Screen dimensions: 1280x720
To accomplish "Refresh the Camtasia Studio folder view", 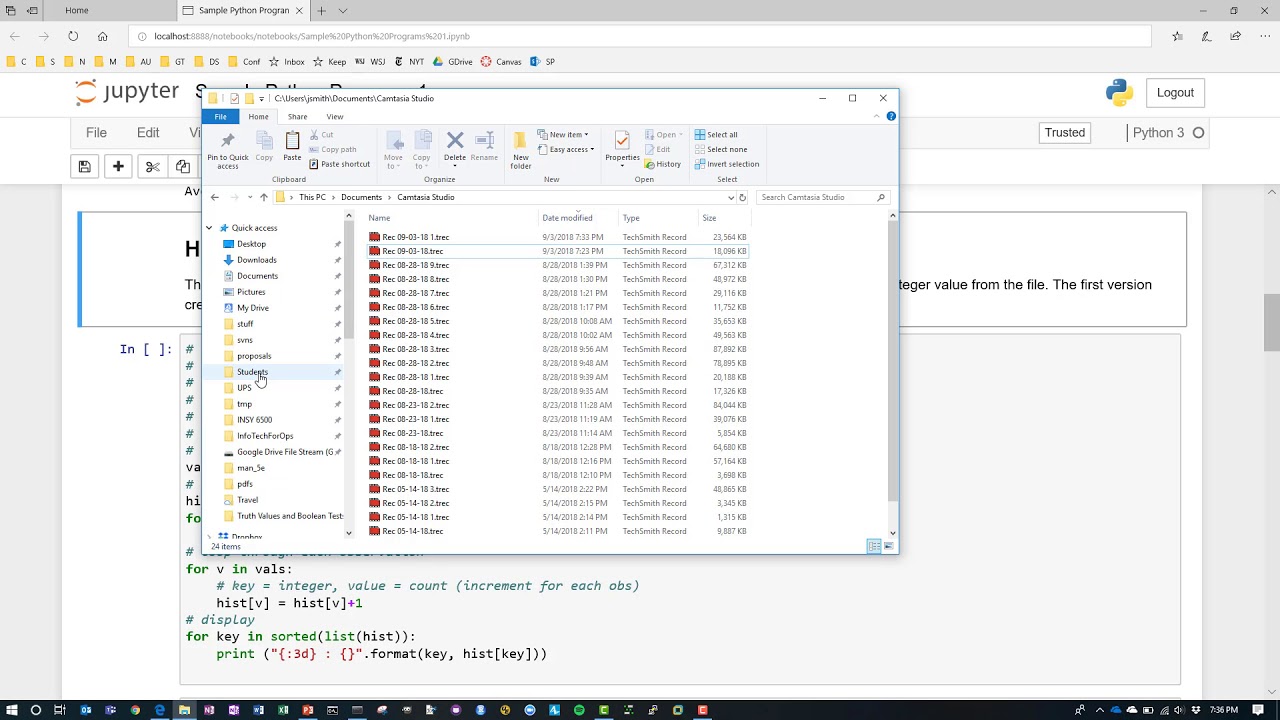I will tap(742, 197).
